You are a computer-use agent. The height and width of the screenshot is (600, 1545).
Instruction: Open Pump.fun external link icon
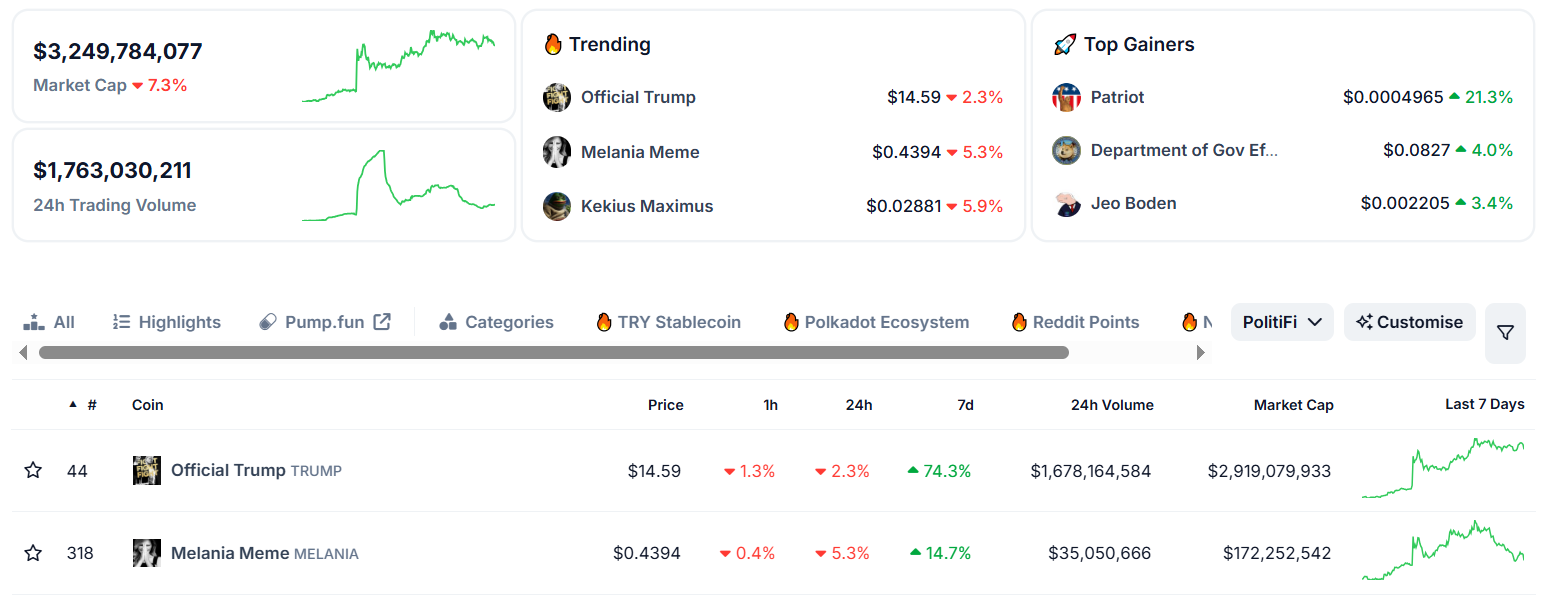(x=382, y=322)
